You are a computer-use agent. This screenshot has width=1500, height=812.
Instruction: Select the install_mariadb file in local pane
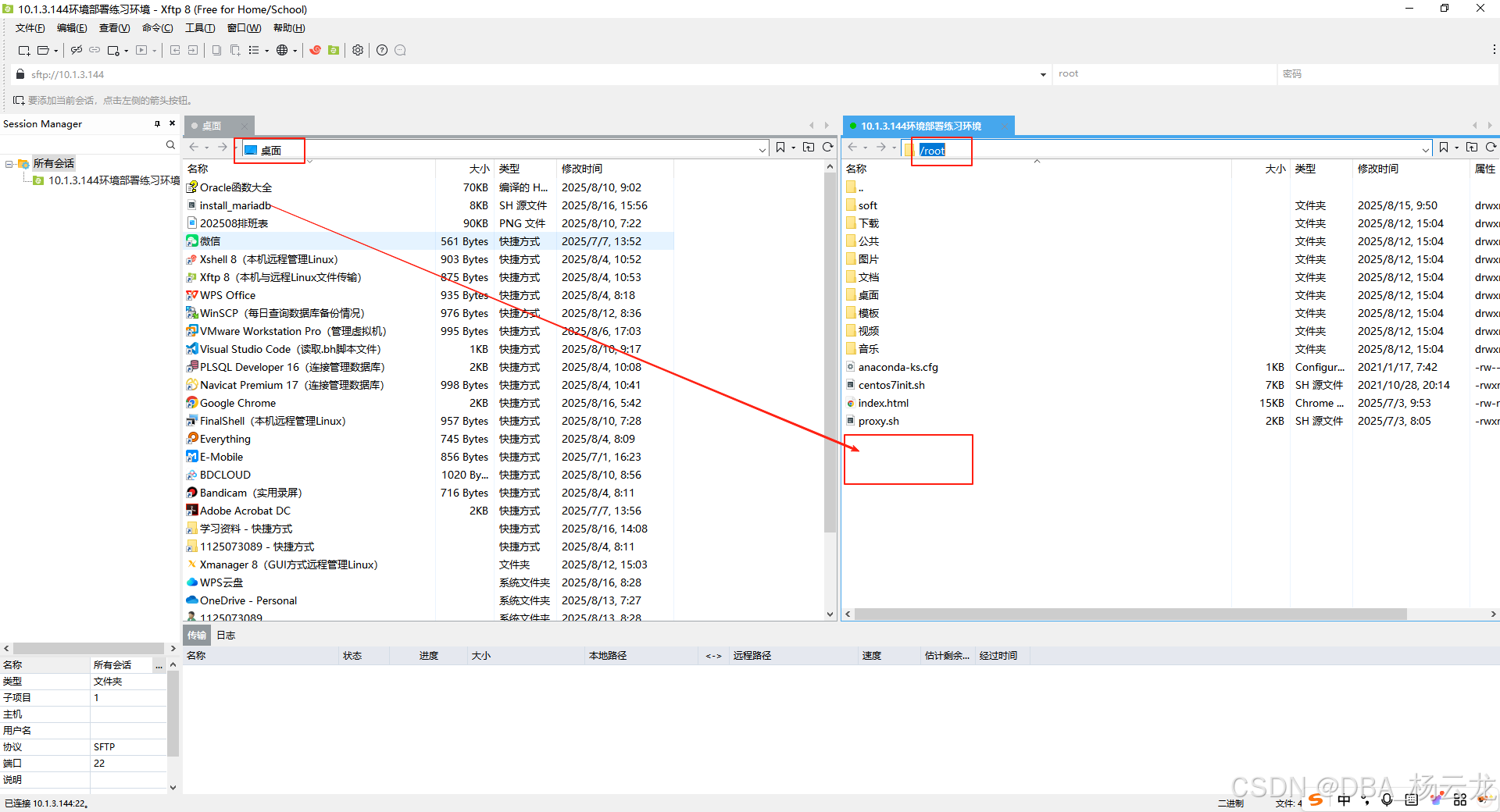235,205
